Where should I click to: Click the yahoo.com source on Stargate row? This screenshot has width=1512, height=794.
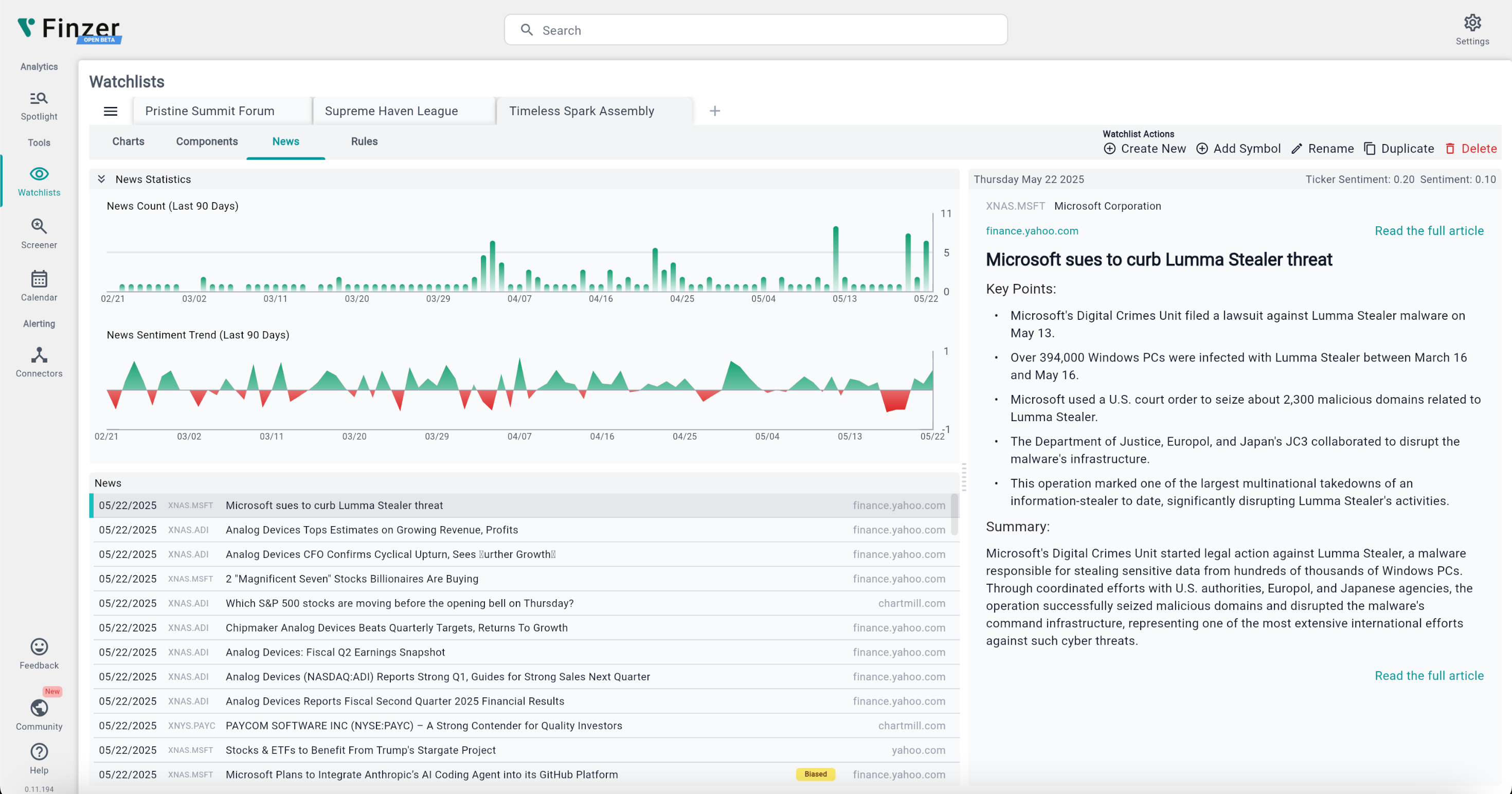point(918,750)
